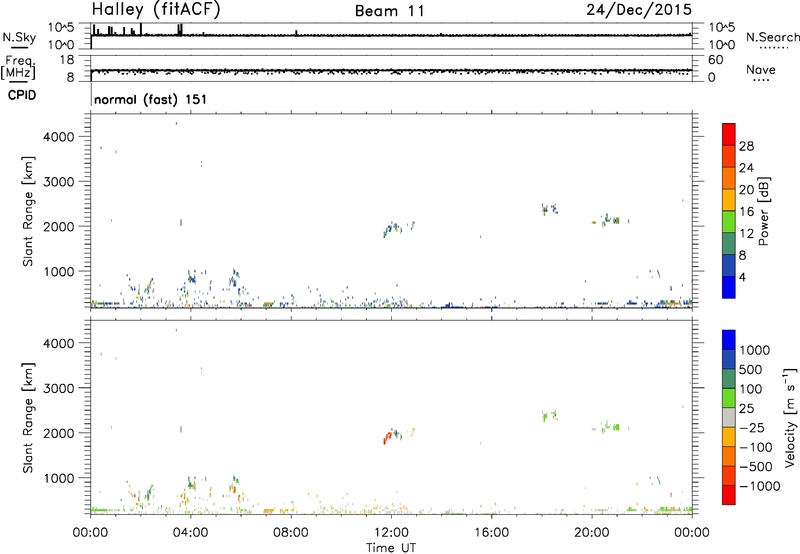
Task: Click the "Nave" legend label
Action: tap(761, 70)
